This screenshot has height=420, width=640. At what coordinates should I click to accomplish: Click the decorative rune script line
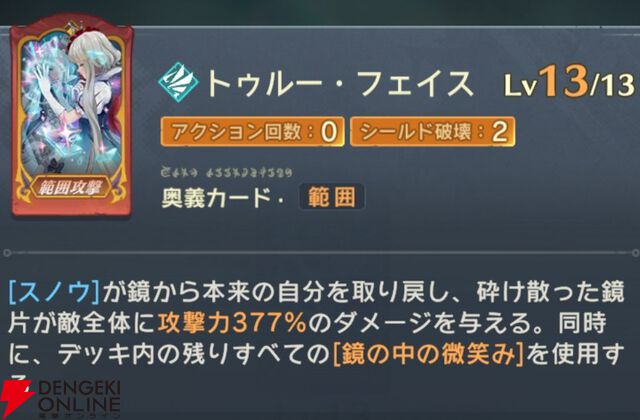click(227, 172)
